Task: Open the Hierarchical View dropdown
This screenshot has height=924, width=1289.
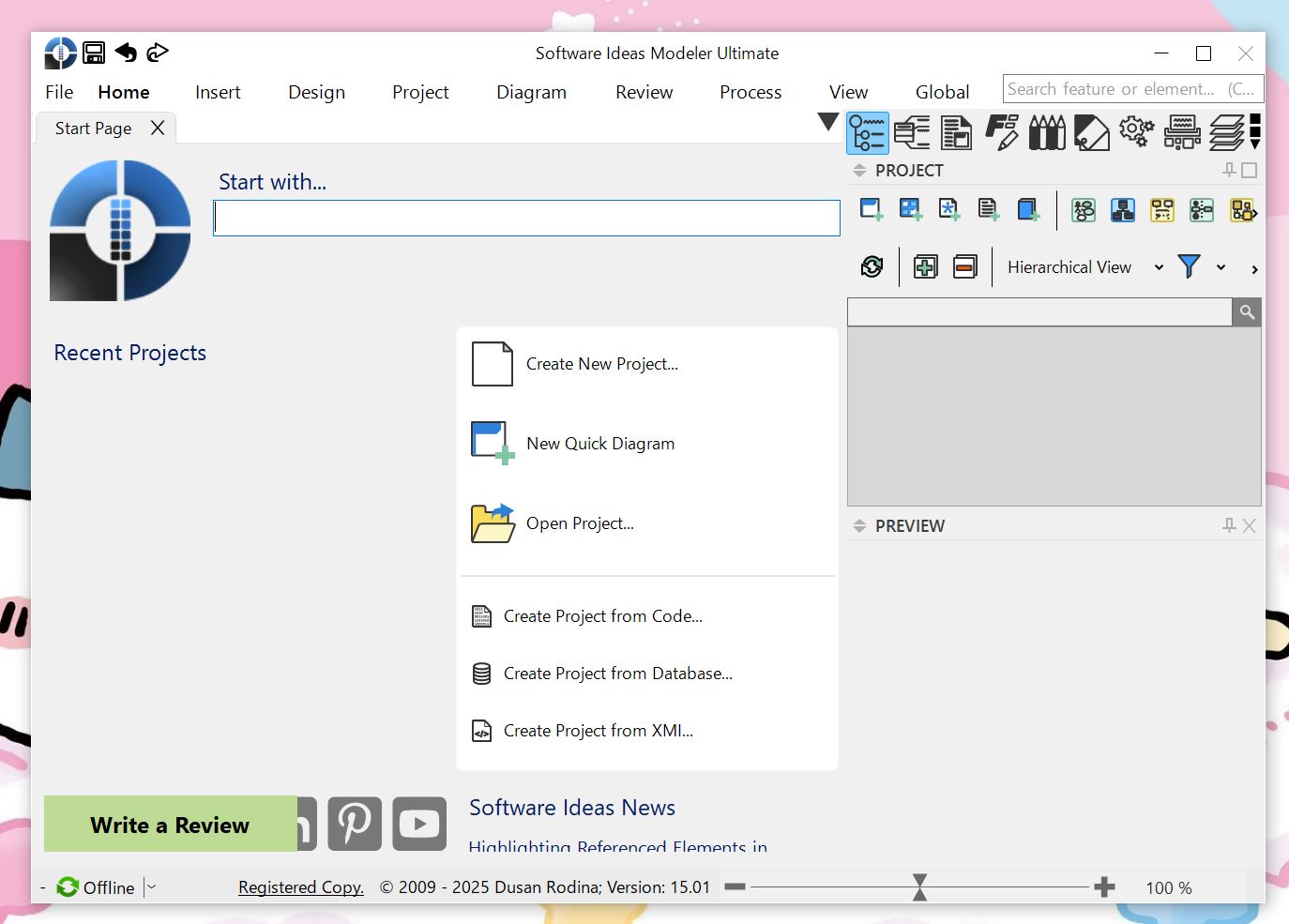Action: click(1160, 266)
